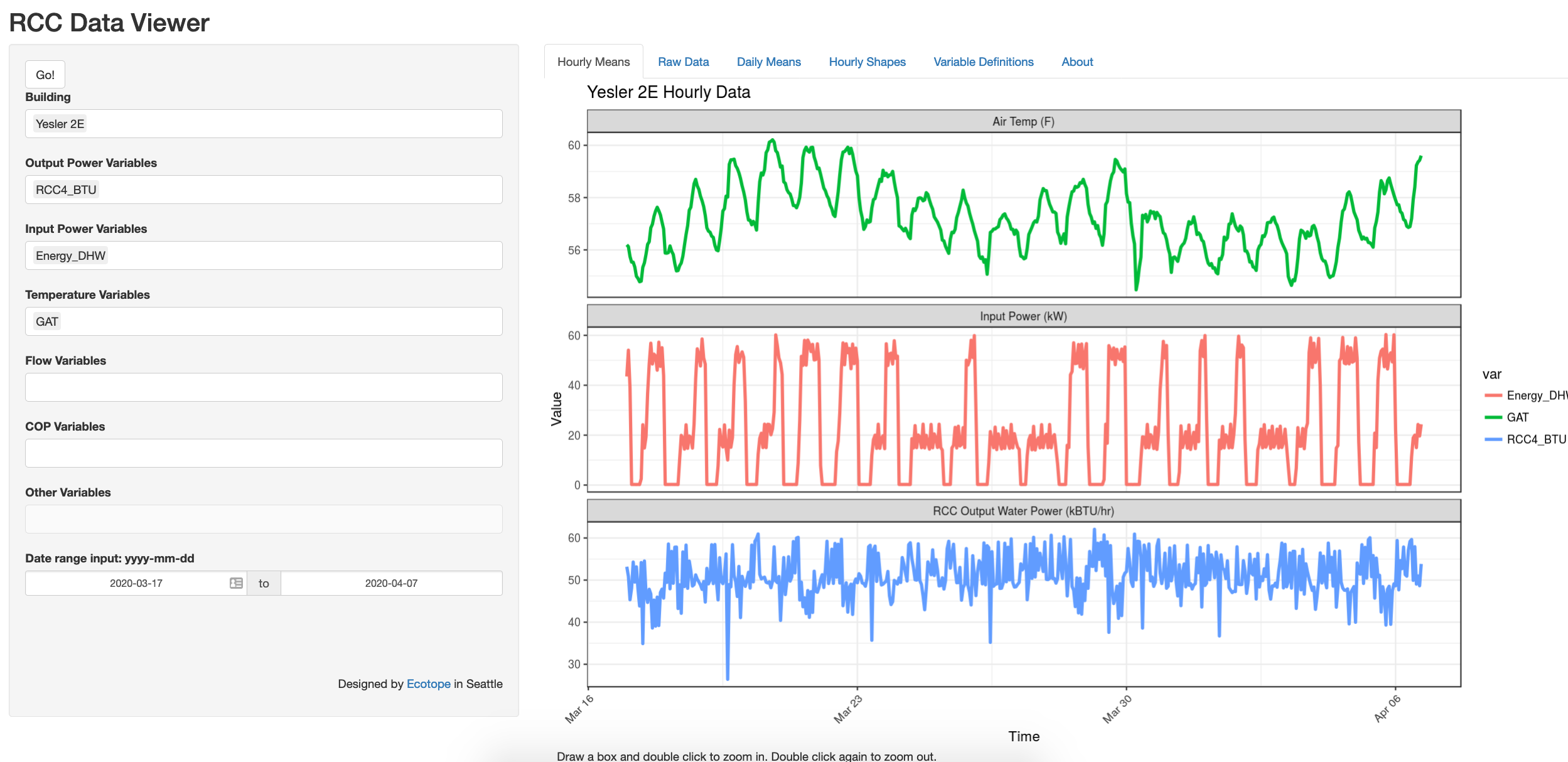1568x762 pixels.
Task: Click the green GAT legend swatch
Action: pyautogui.click(x=1493, y=417)
